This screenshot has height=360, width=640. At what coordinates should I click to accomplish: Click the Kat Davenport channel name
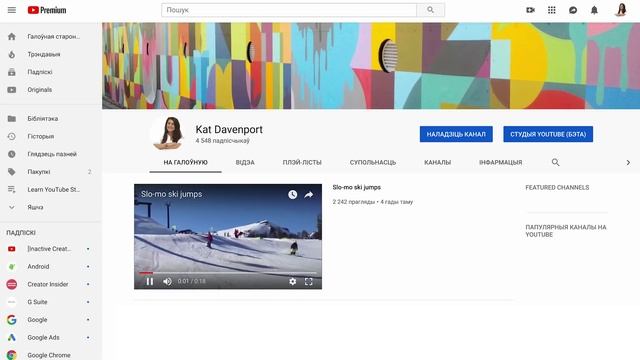click(229, 129)
